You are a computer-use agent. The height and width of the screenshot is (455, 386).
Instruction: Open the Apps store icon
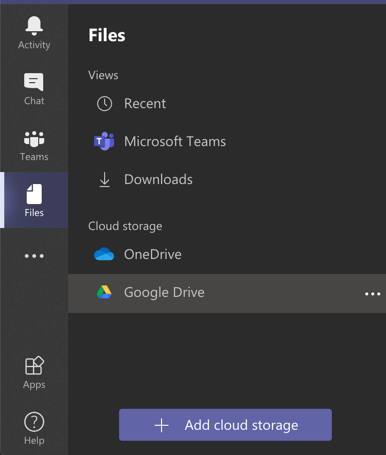[x=34, y=372]
